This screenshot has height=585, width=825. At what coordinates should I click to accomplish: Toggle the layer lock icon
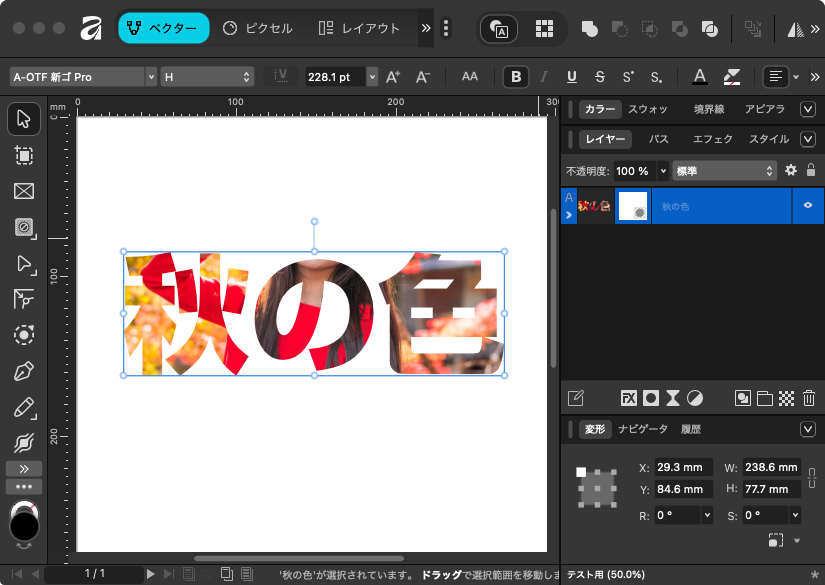click(x=811, y=171)
